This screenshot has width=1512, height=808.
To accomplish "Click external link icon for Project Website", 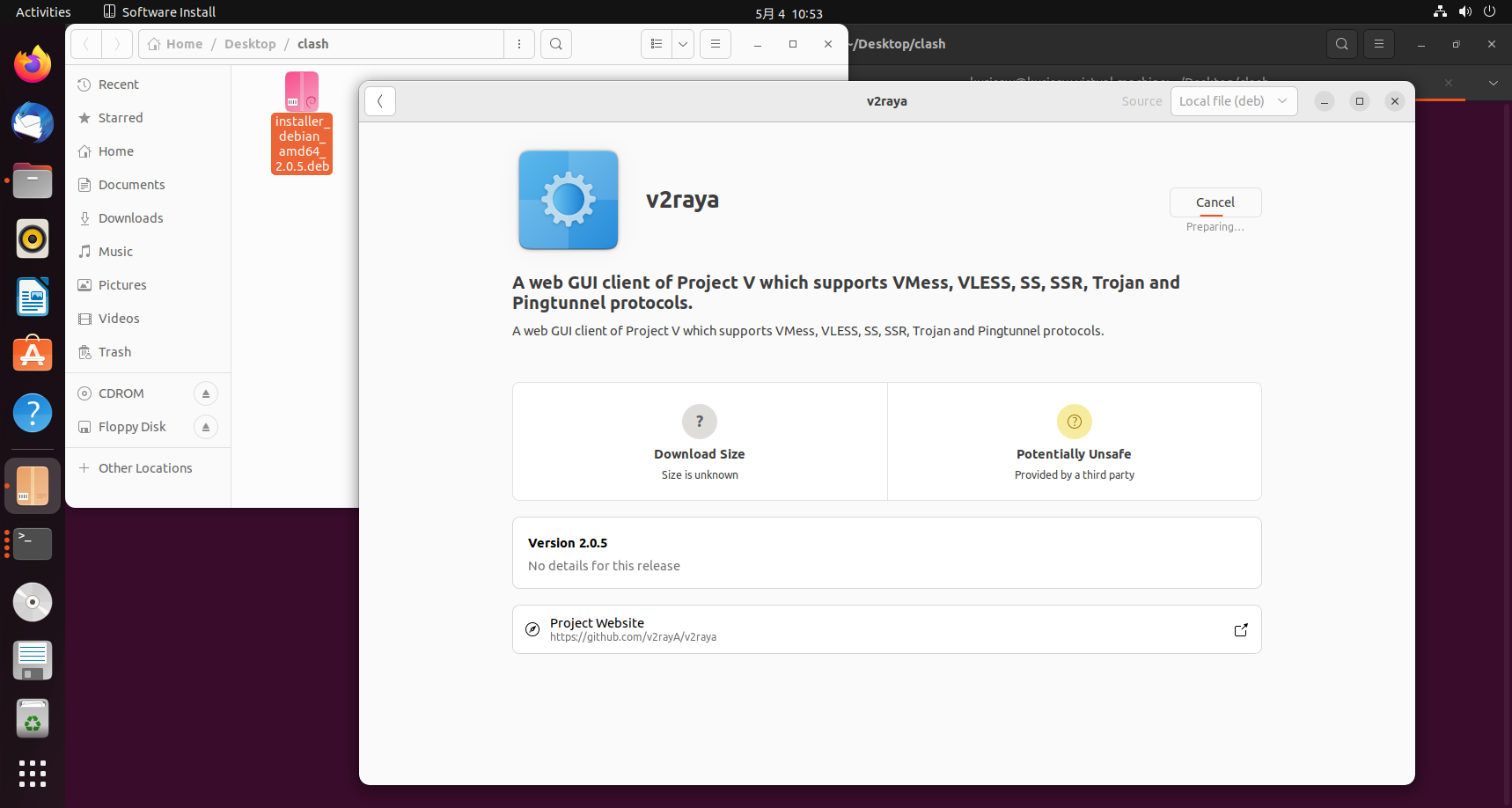I will [x=1241, y=630].
